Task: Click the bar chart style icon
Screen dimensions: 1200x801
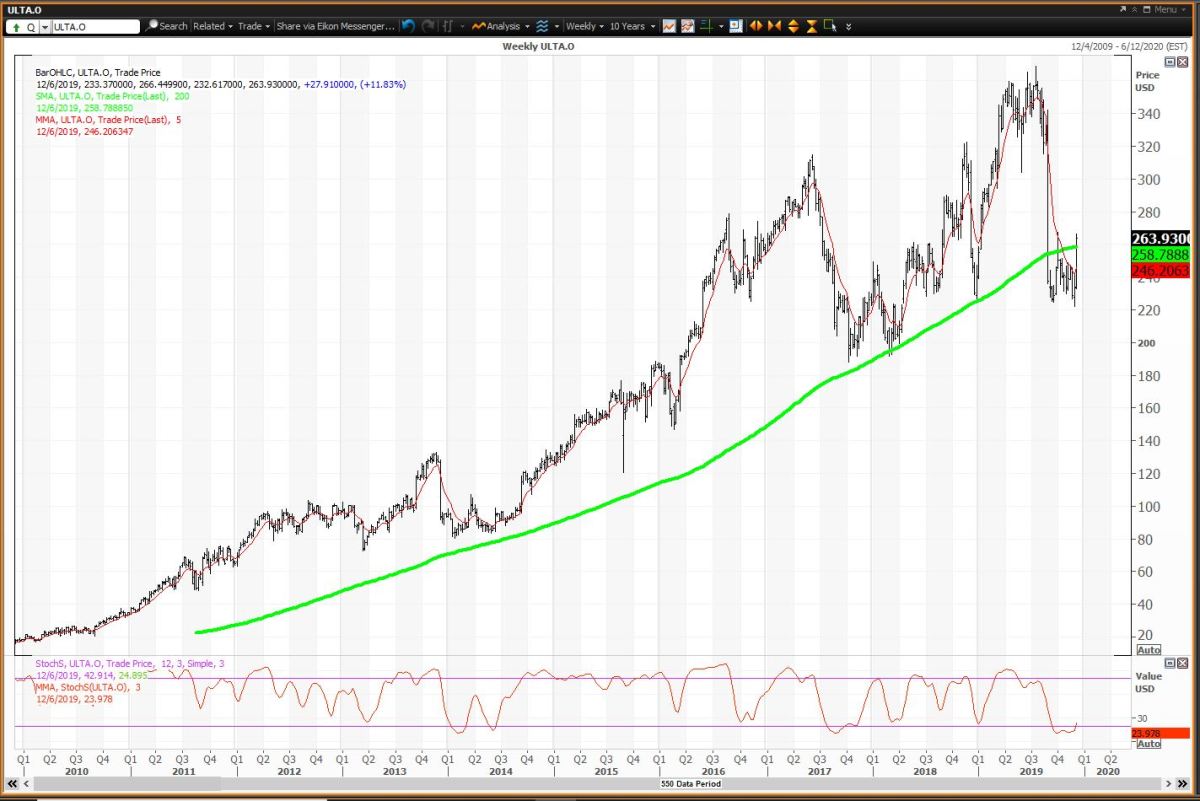Action: (447, 26)
